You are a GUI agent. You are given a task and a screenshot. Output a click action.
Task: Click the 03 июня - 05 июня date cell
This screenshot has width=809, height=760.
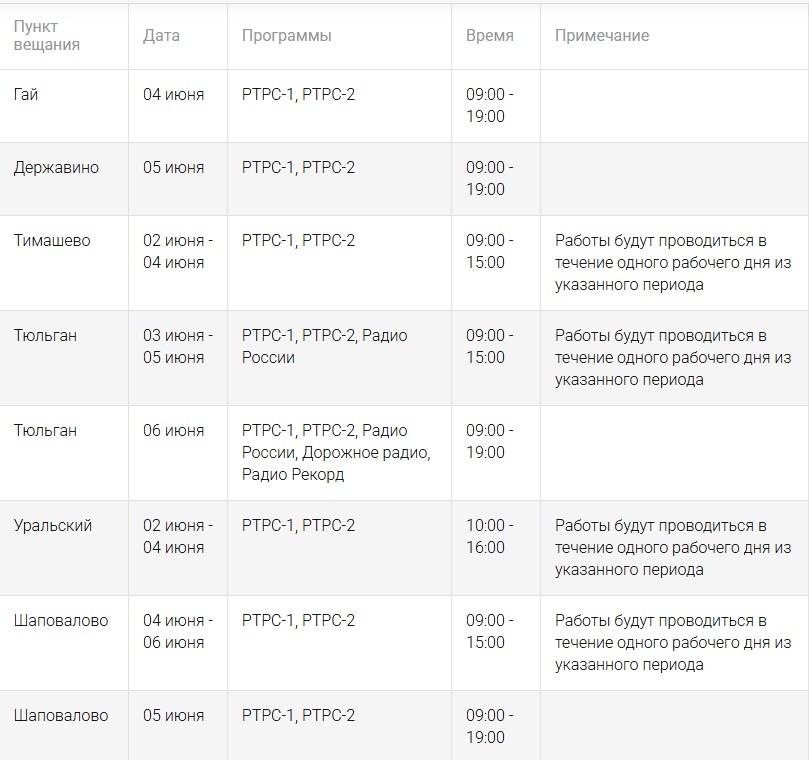coord(177,346)
